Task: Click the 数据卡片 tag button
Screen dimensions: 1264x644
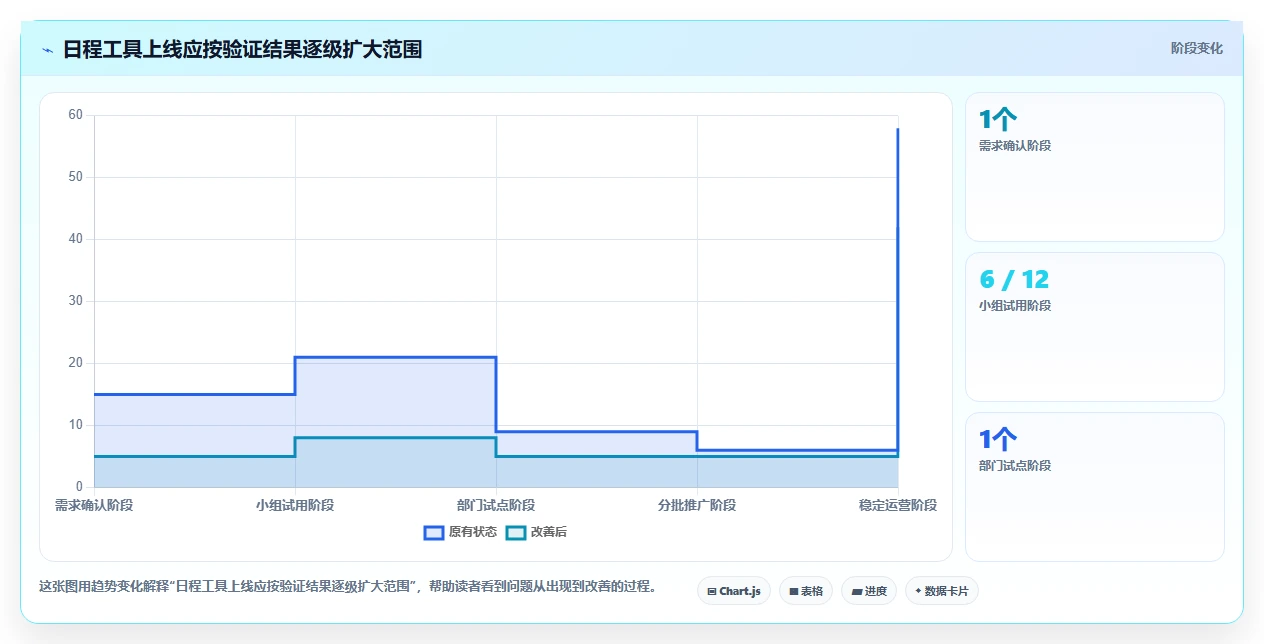Action: pyautogui.click(x=942, y=591)
